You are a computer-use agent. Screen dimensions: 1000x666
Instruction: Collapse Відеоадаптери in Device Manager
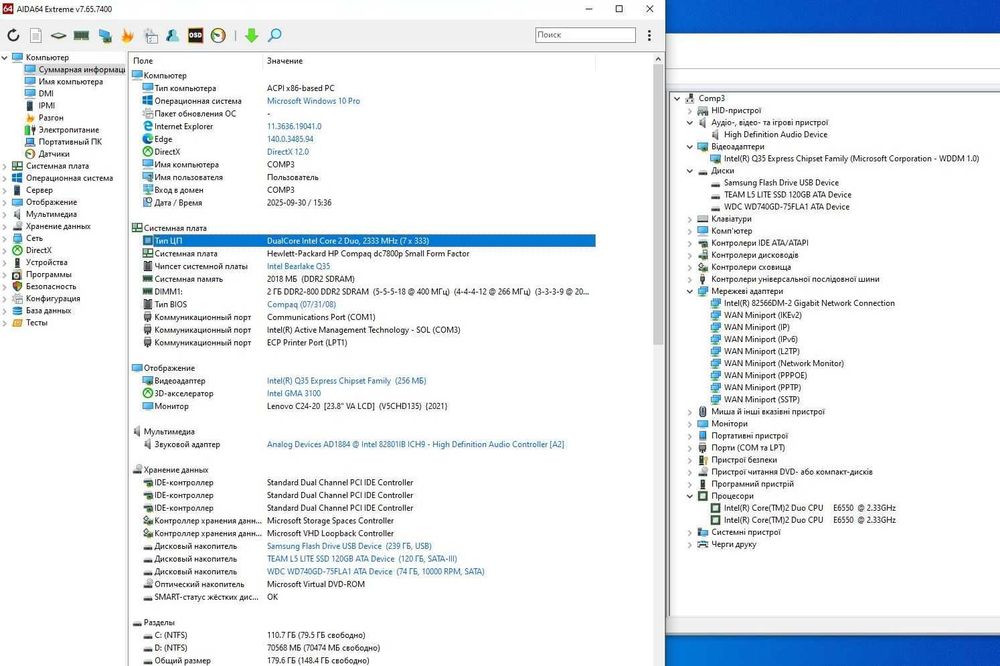(x=689, y=147)
